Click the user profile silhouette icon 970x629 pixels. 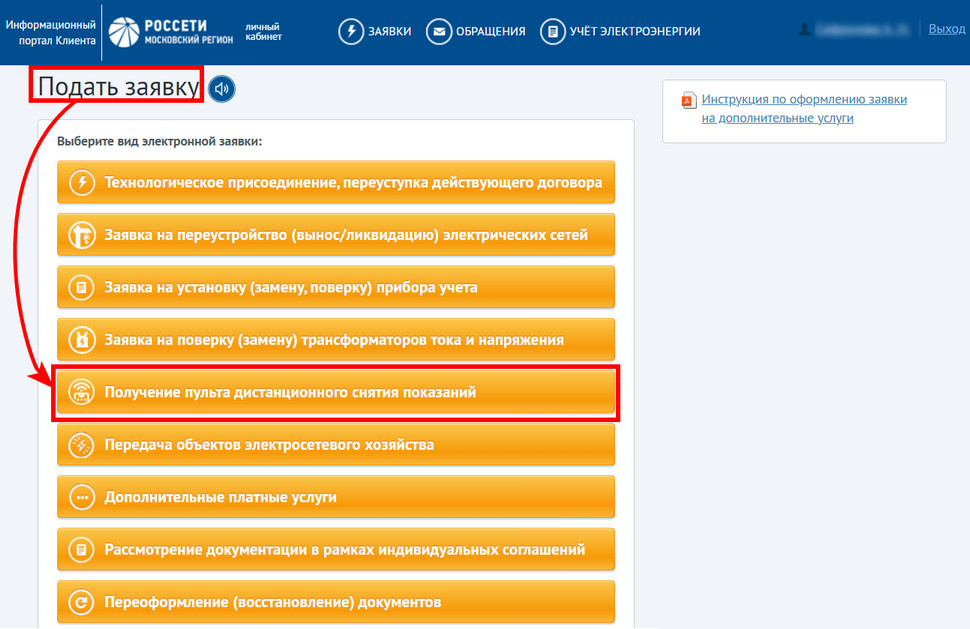(x=804, y=29)
